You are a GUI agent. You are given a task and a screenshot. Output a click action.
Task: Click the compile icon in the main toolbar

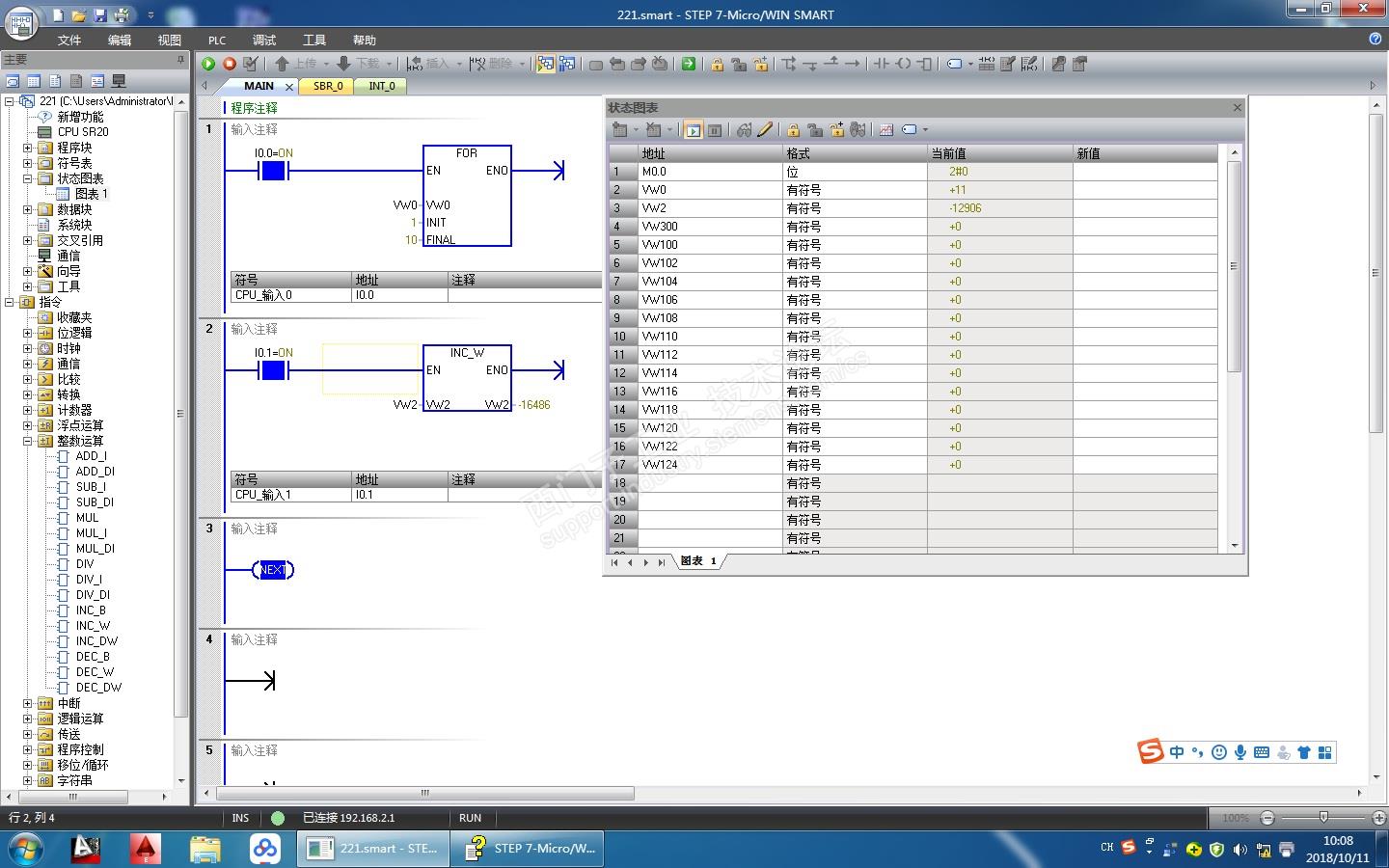(251, 64)
